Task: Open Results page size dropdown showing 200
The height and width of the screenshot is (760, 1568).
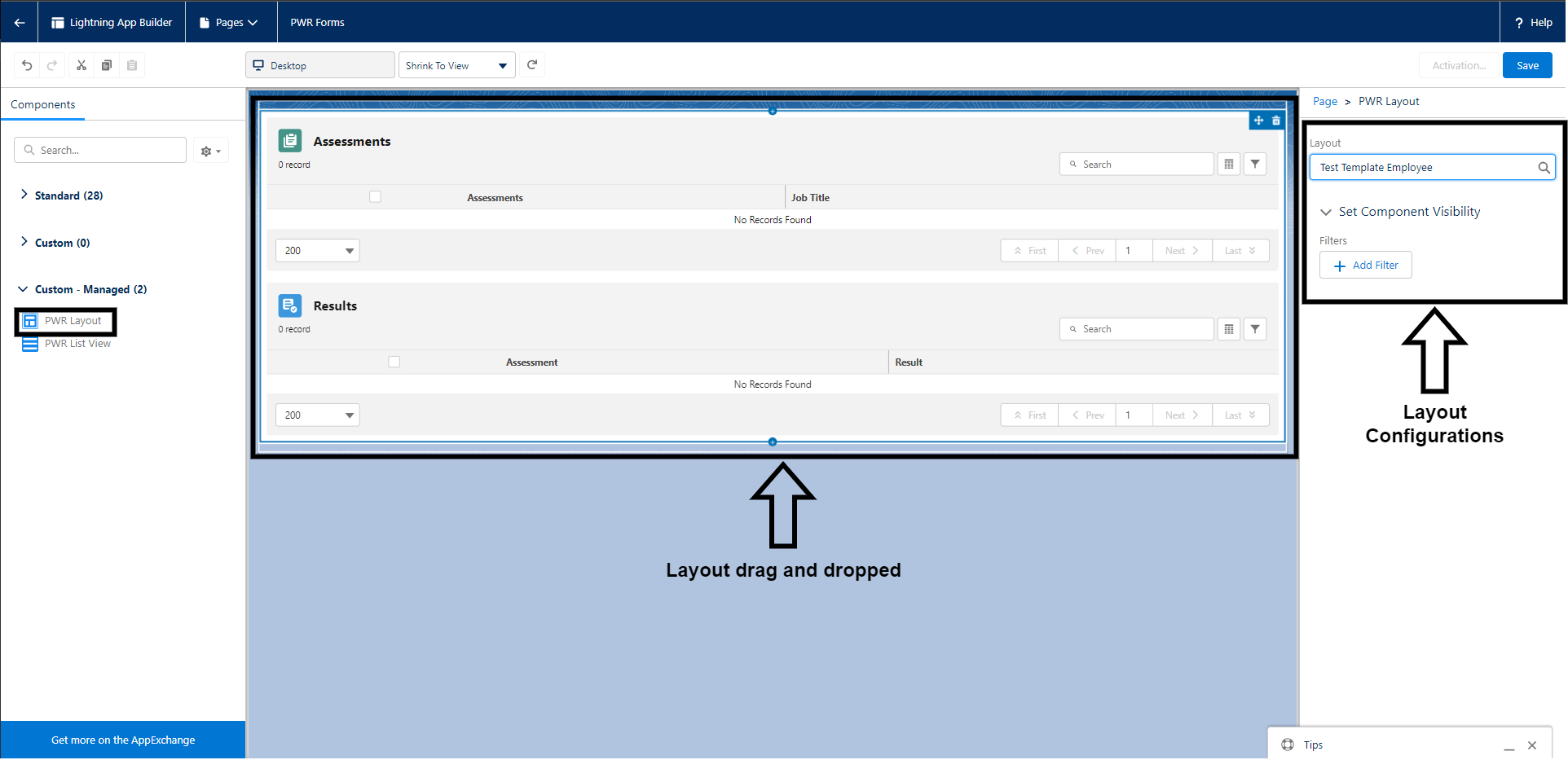Action: click(318, 415)
